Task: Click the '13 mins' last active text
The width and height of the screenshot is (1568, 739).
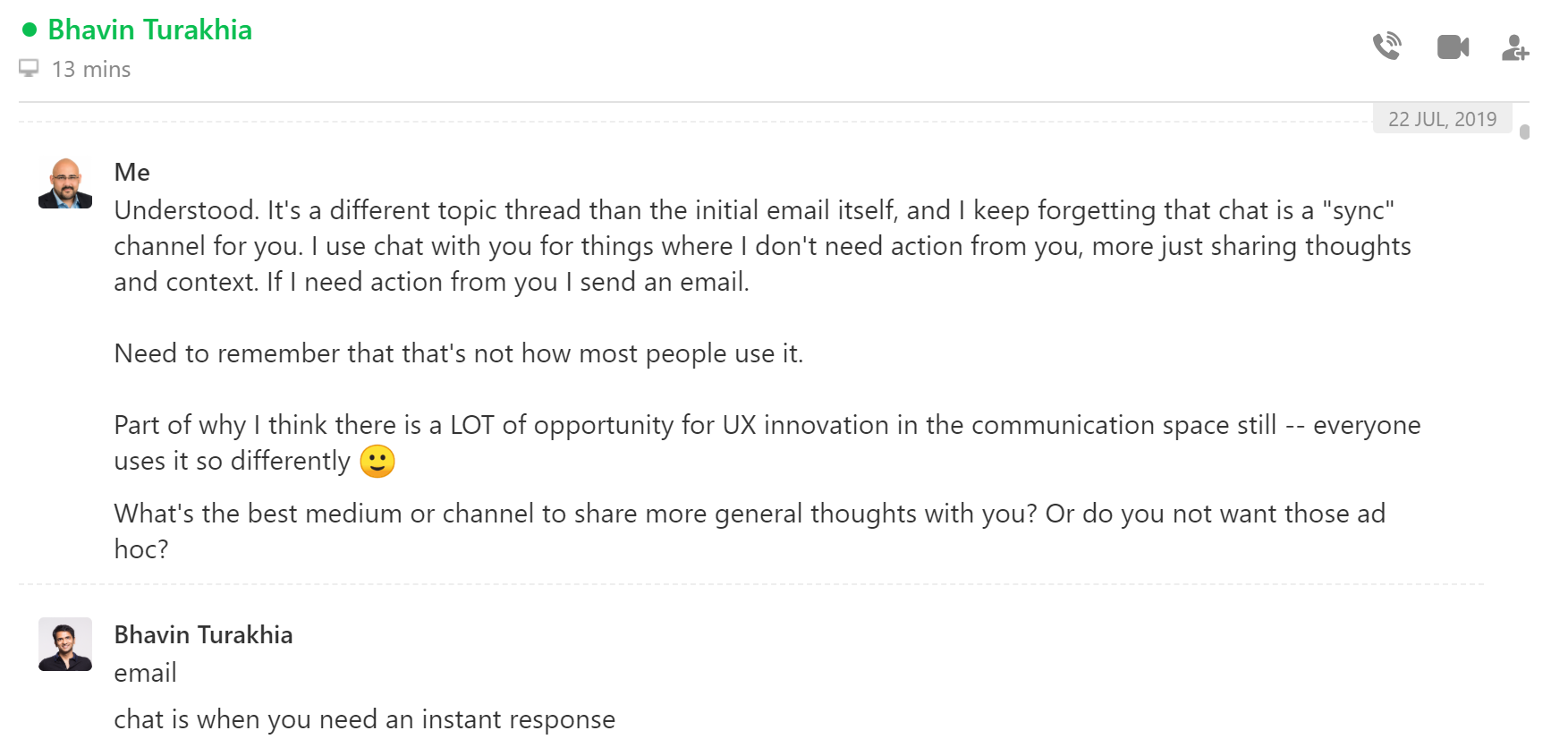Action: [x=91, y=68]
